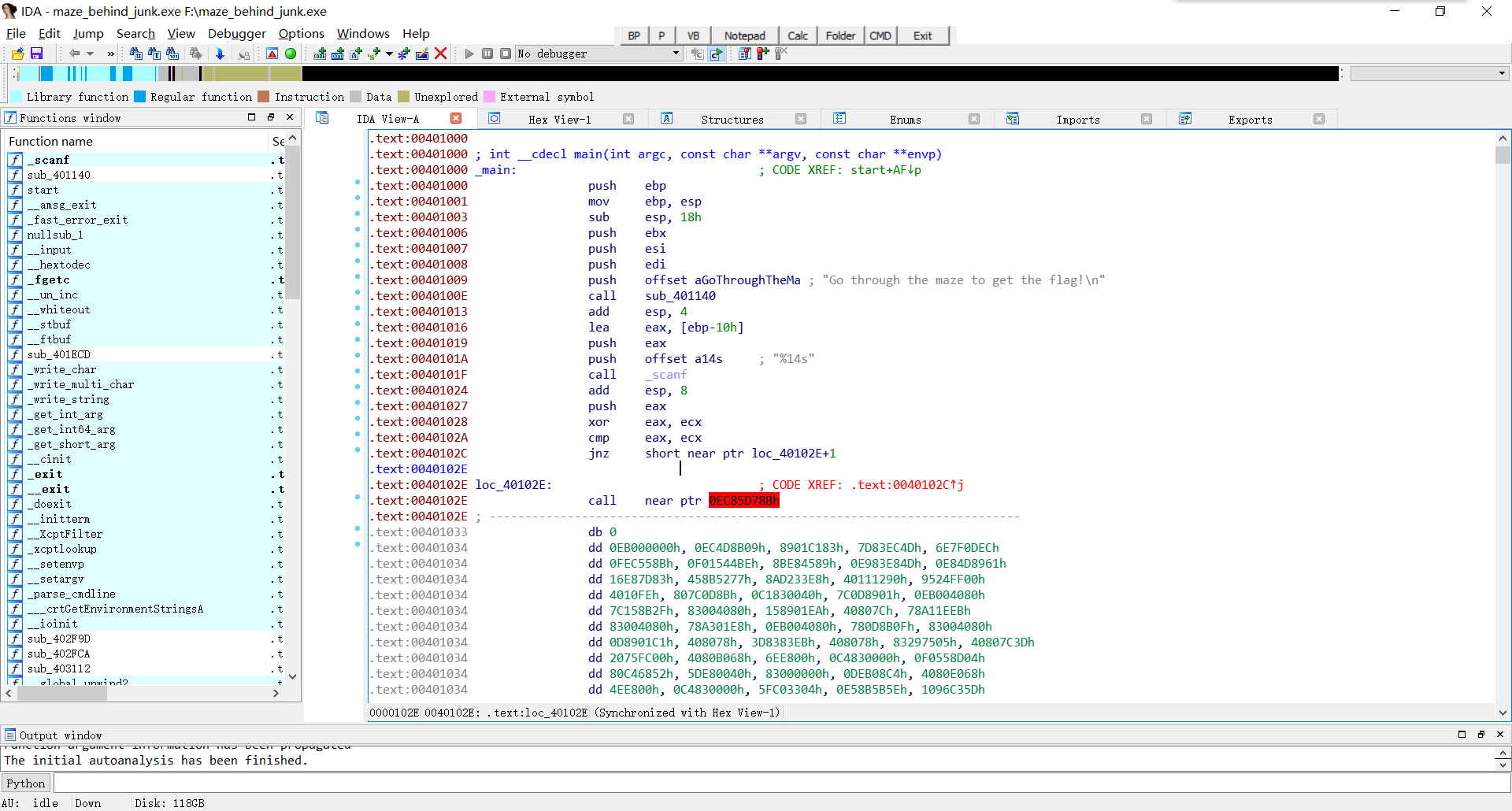
Task: Open the Debugger menu
Action: pyautogui.click(x=236, y=33)
